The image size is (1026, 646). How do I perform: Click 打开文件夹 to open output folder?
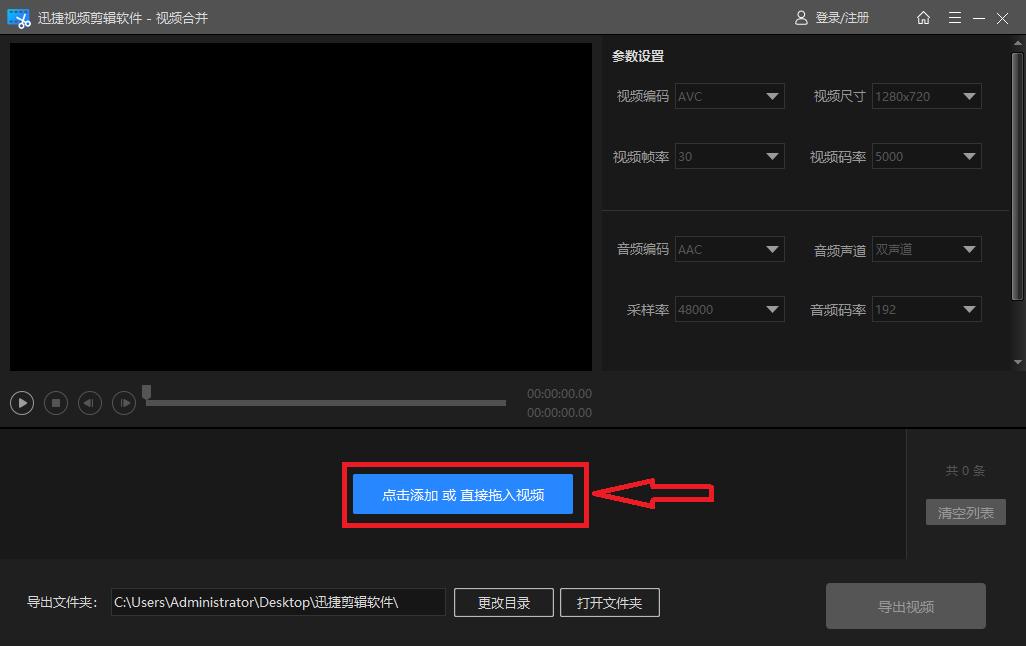coord(610,602)
